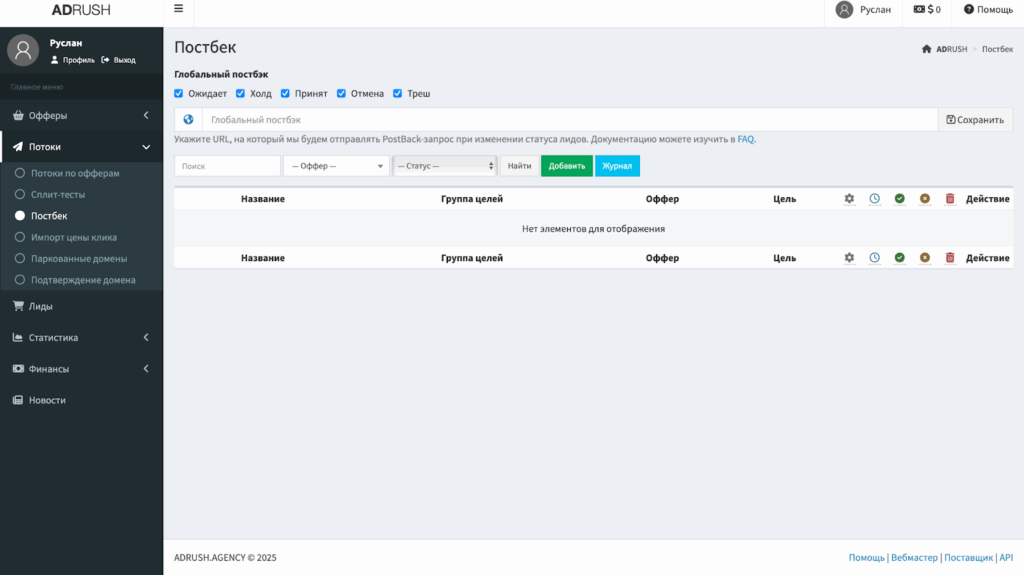1024x575 pixels.
Task: Click clock icon in top table header
Action: click(874, 199)
